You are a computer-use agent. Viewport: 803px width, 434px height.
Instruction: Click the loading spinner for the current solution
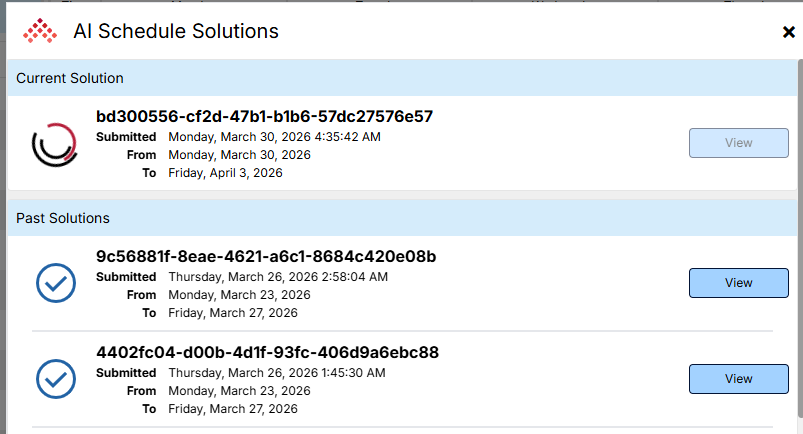54,144
